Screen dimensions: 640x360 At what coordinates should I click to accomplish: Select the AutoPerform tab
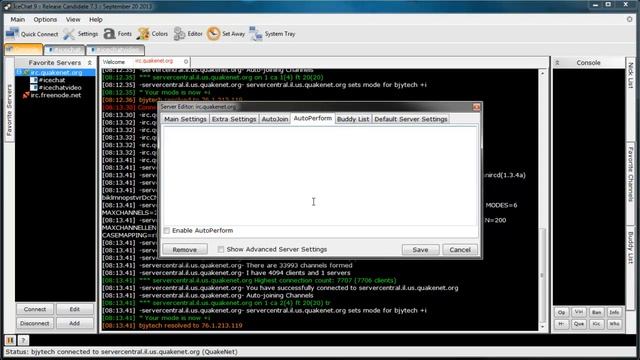click(313, 118)
